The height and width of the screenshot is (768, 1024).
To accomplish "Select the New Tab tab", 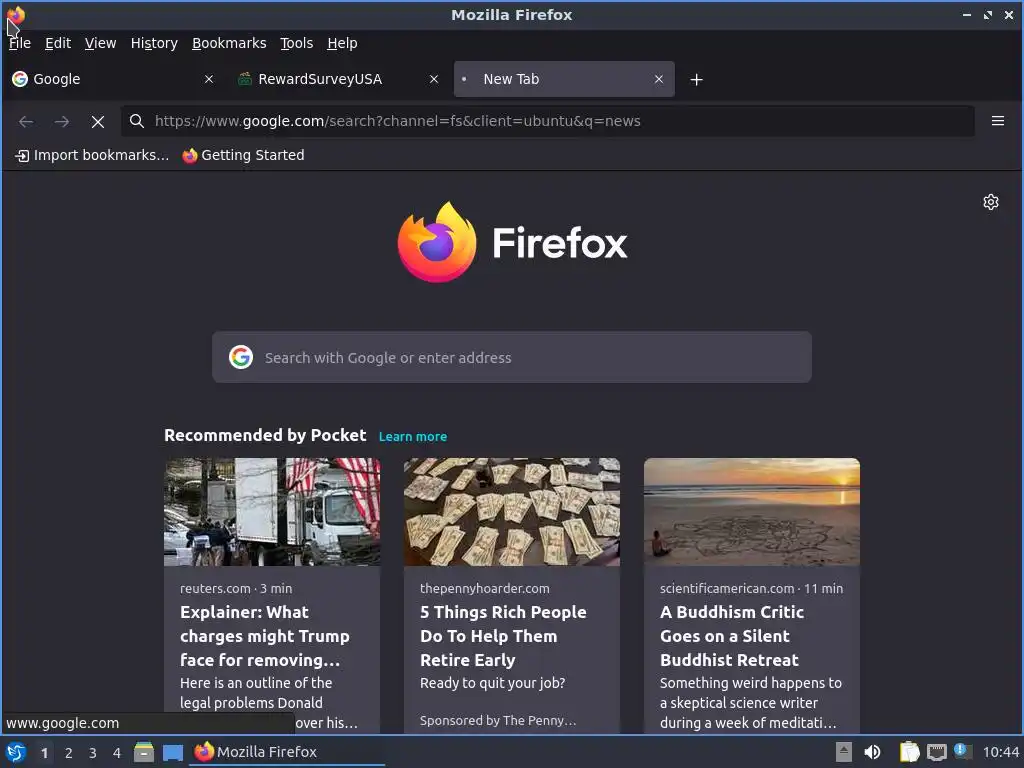I will pyautogui.click(x=564, y=79).
